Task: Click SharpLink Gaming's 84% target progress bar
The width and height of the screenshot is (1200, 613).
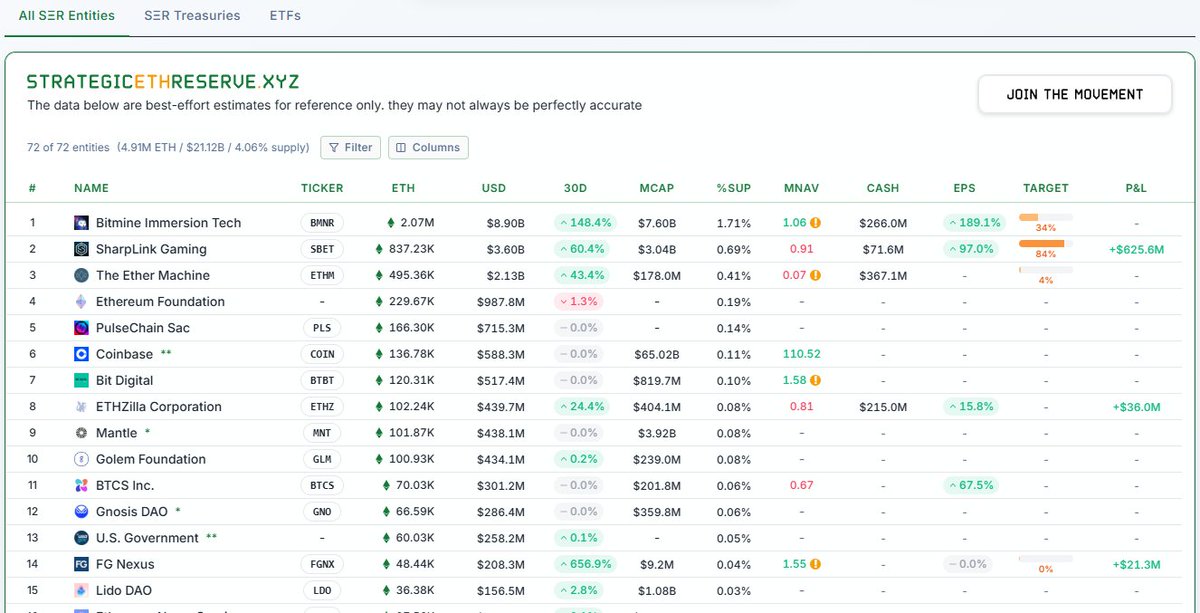Action: pos(1045,243)
